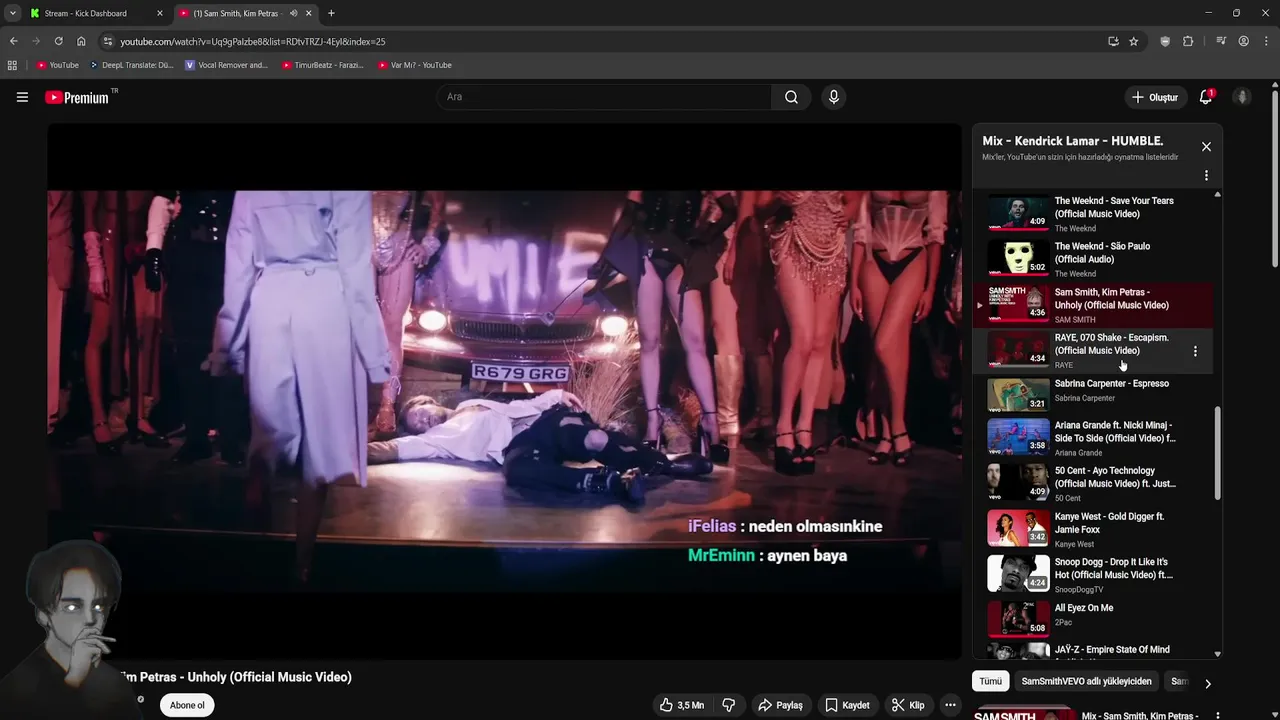Save the video with Kaydet
Viewport: 1280px width, 720px height.
847,705
